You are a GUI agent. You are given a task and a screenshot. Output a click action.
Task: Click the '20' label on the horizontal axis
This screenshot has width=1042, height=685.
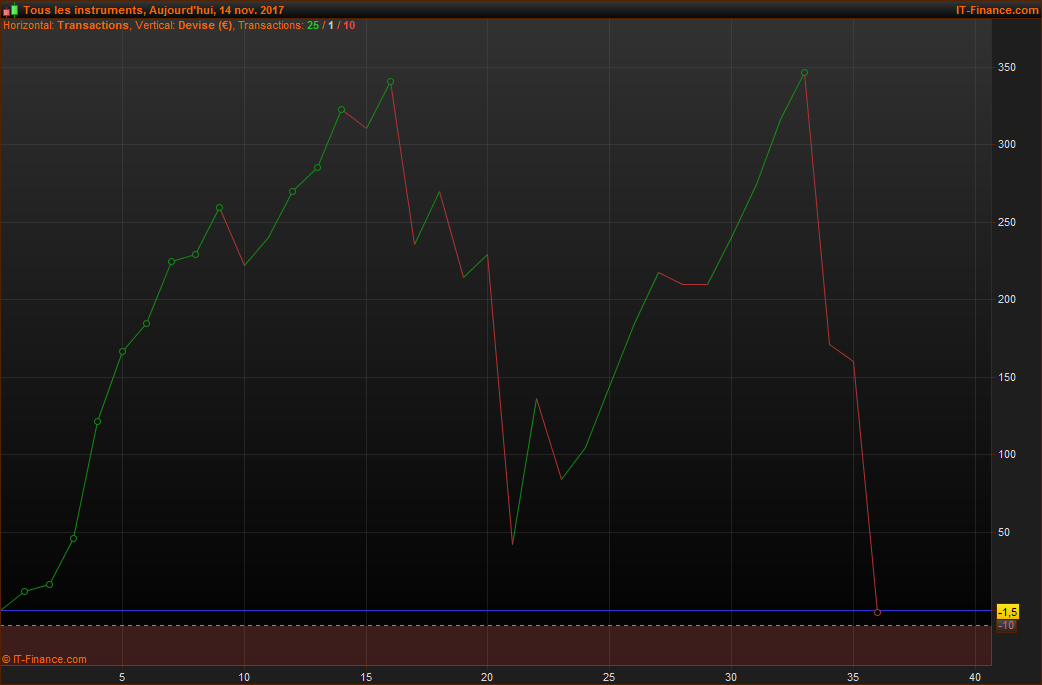(487, 677)
